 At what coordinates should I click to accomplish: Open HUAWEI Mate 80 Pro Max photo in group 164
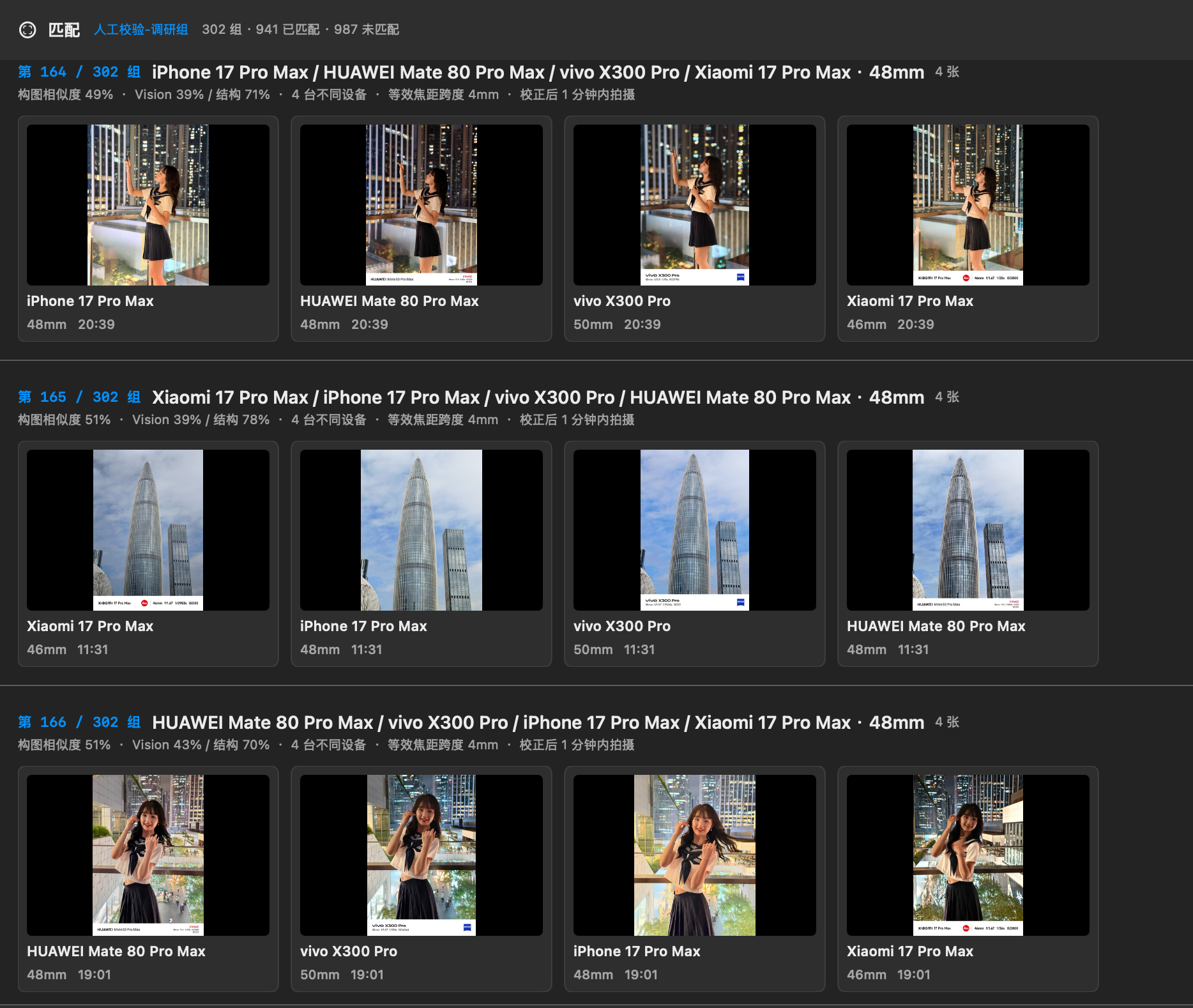coord(422,205)
